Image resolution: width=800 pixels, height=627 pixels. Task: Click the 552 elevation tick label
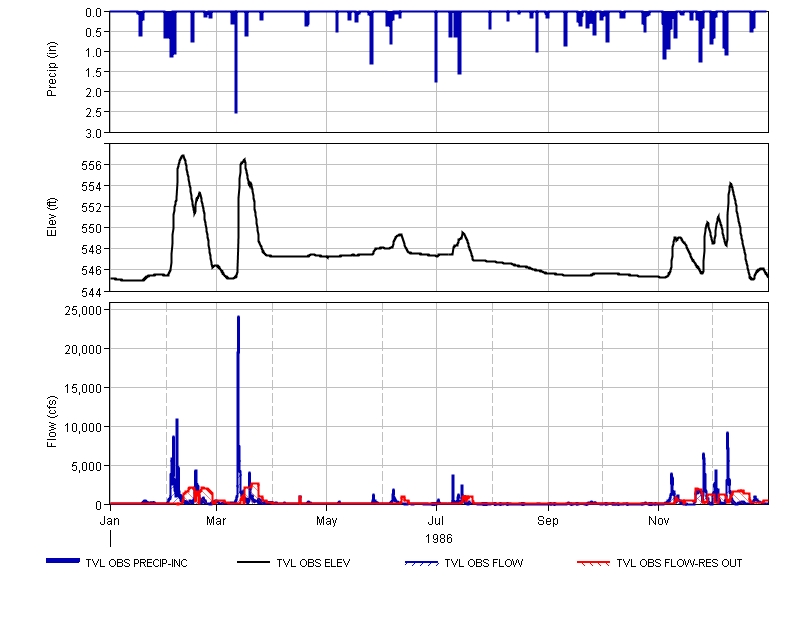[x=91, y=208]
